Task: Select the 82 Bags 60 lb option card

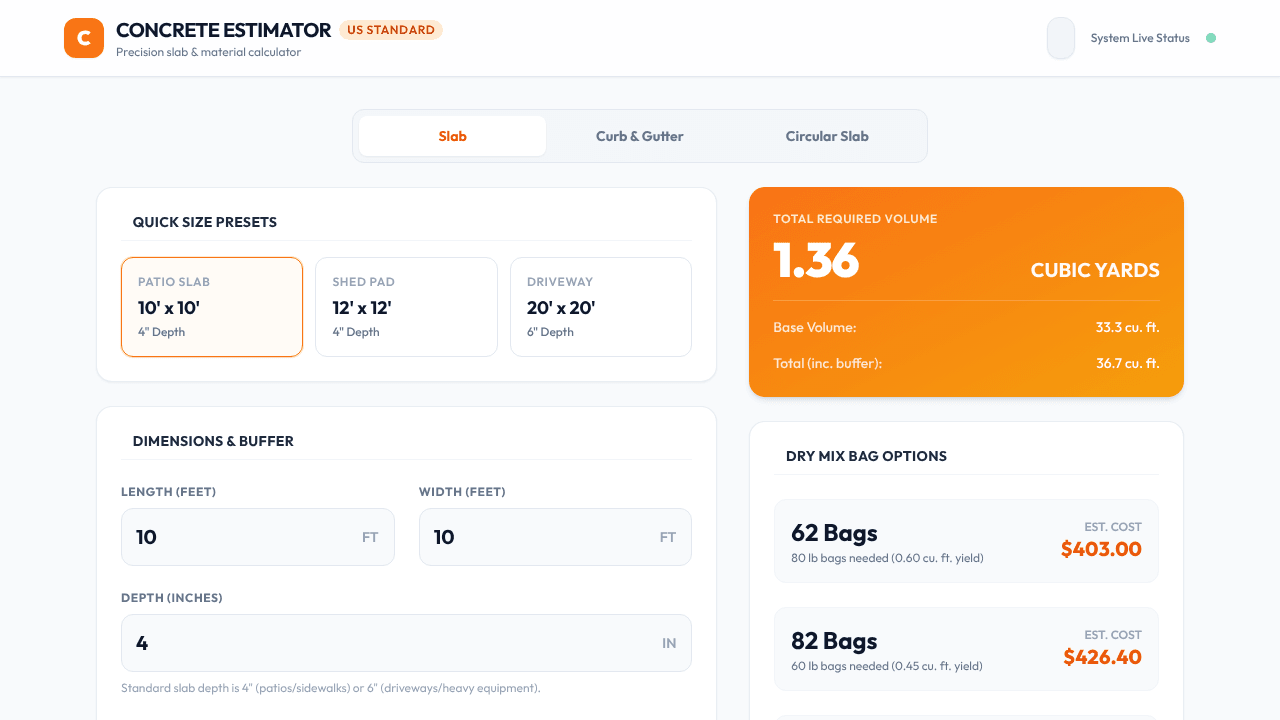Action: click(966, 649)
